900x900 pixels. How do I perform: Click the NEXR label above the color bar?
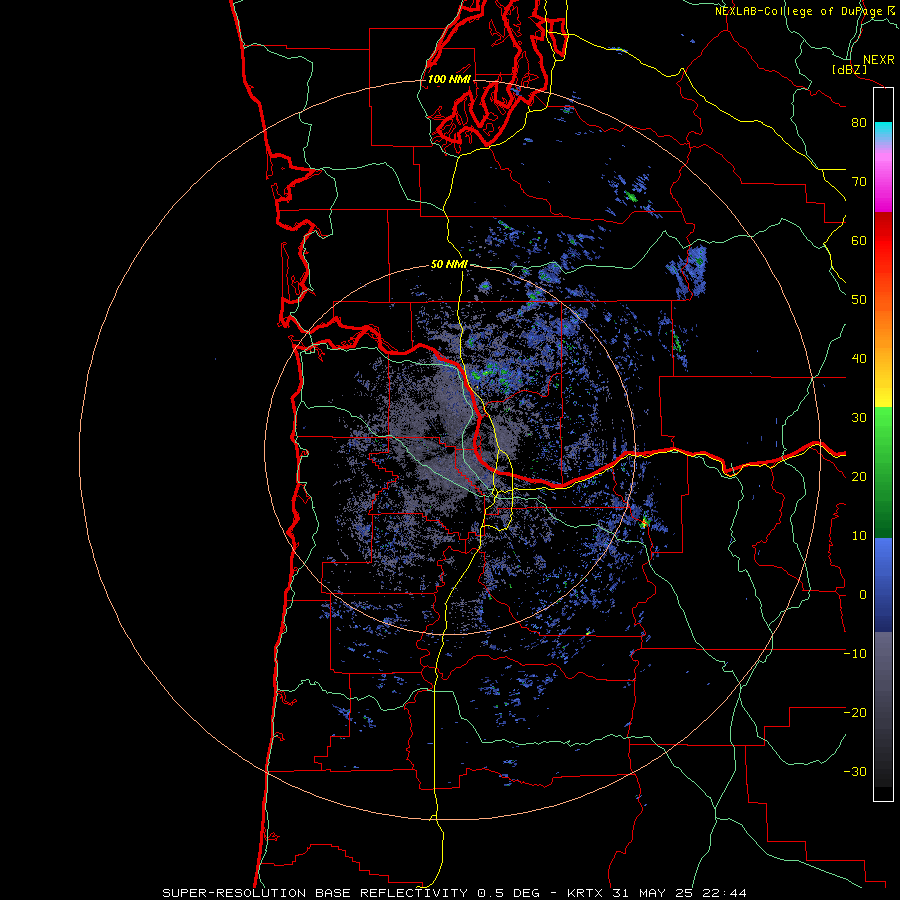[879, 60]
